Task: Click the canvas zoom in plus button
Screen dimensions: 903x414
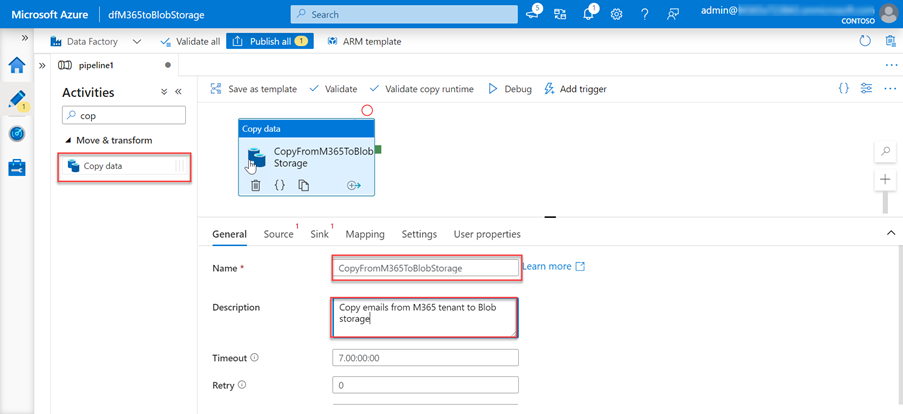Action: coord(885,180)
